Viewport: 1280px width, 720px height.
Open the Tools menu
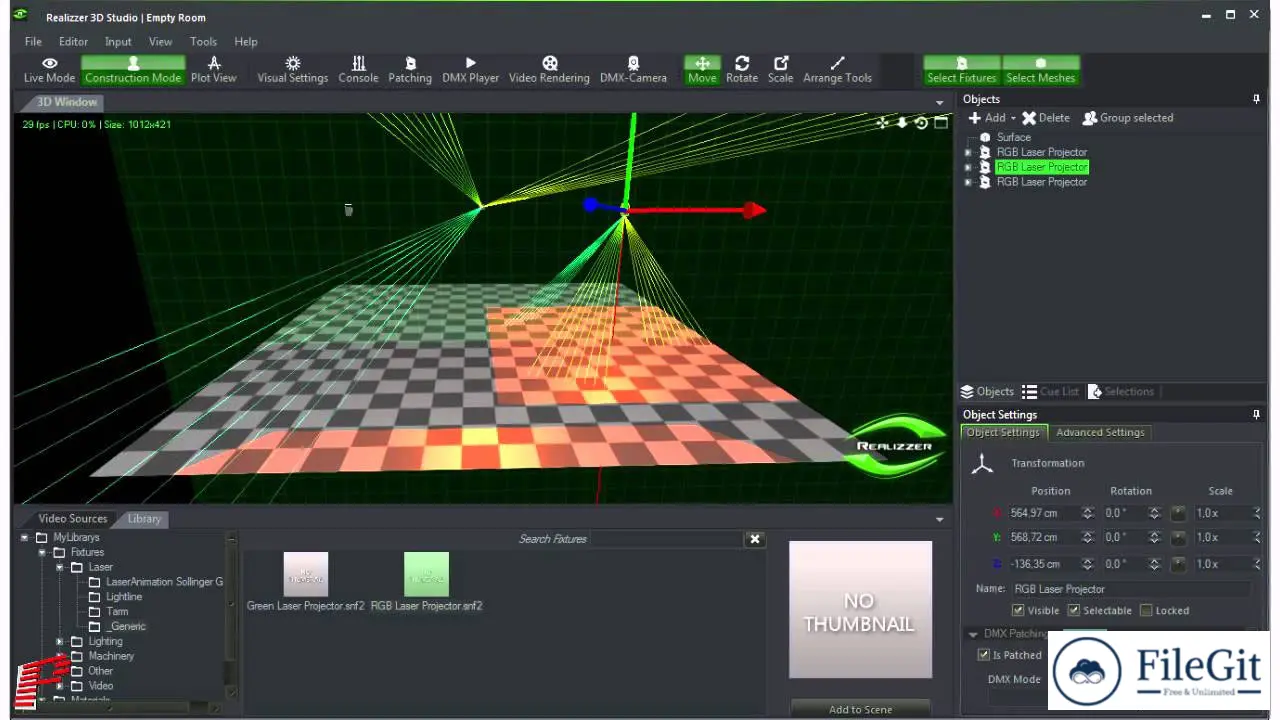203,42
